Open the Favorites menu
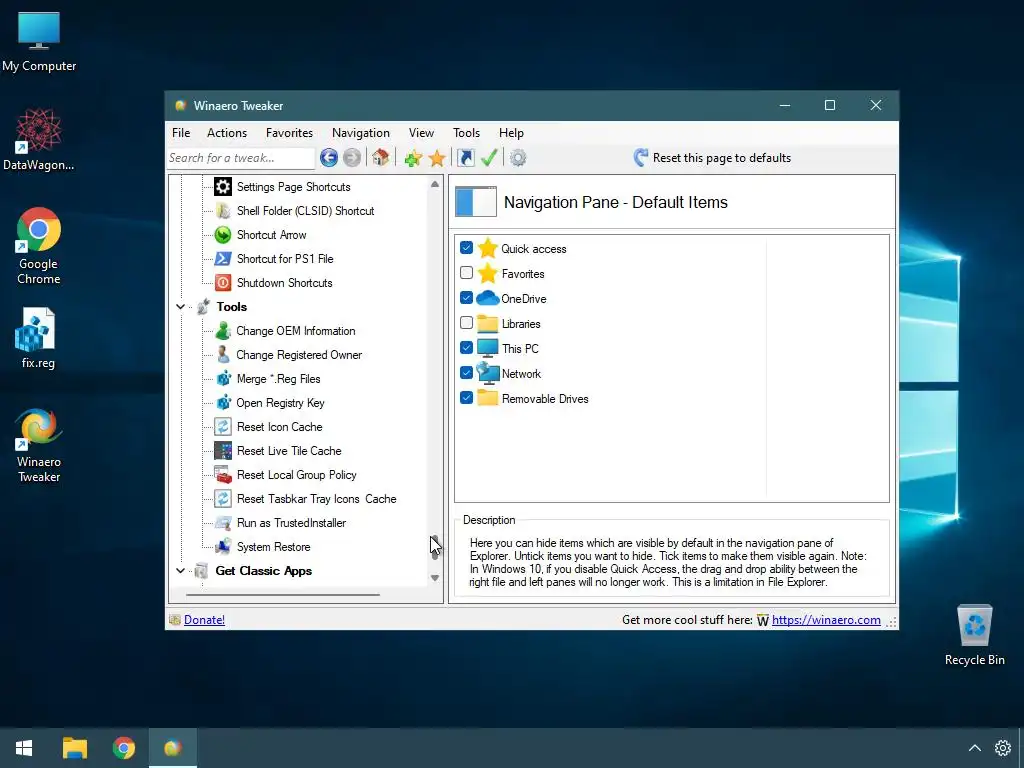This screenshot has width=1024, height=768. tap(289, 133)
